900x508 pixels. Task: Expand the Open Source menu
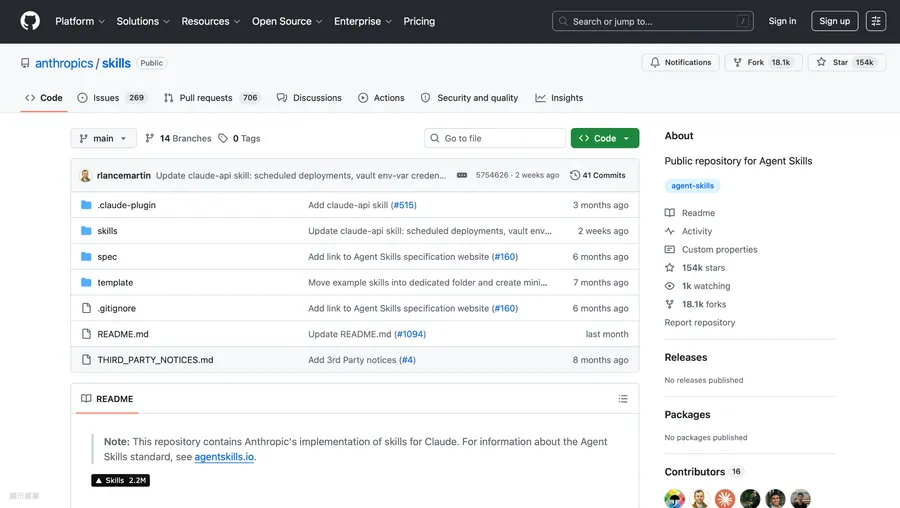(287, 21)
